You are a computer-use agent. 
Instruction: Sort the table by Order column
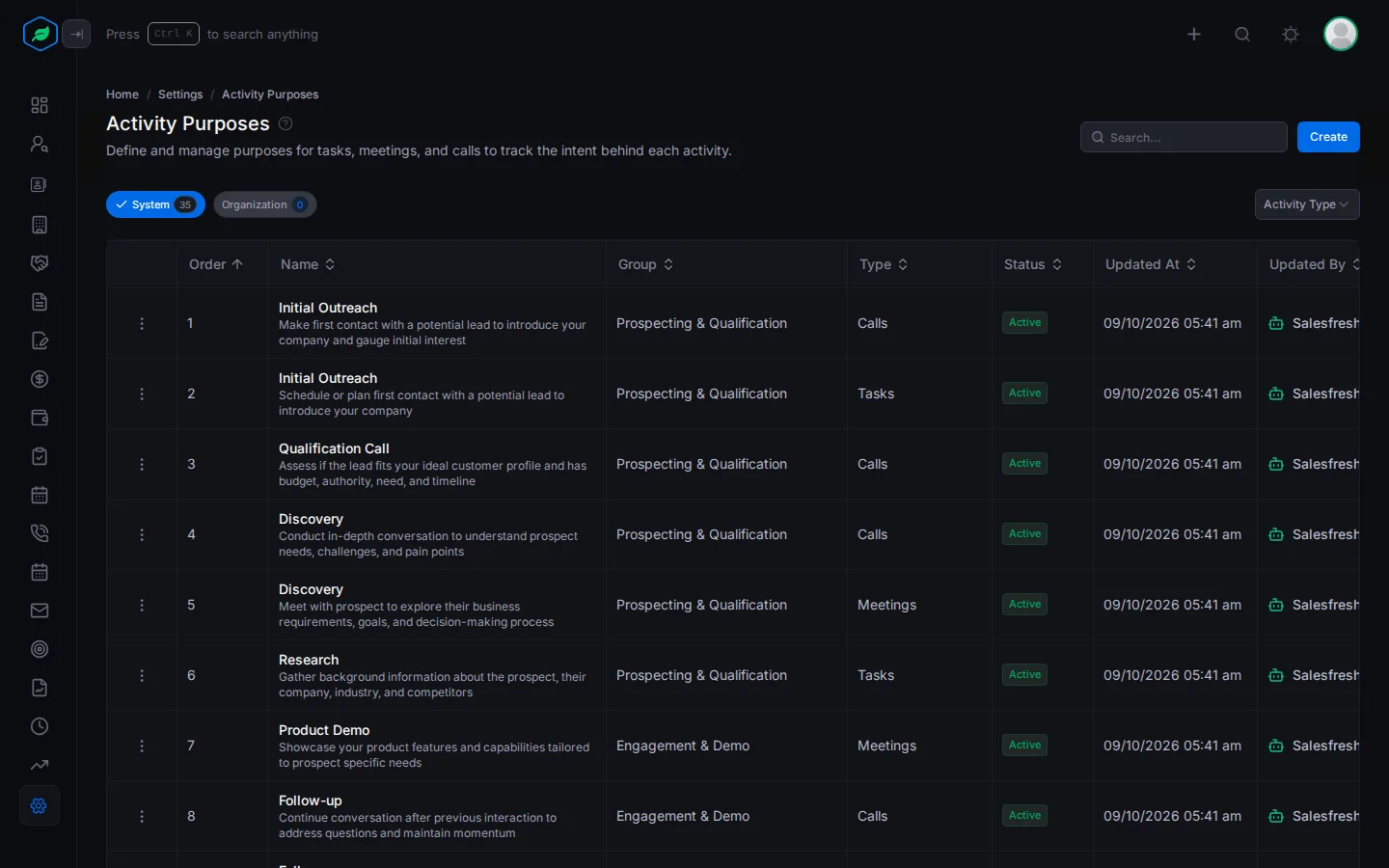click(x=216, y=264)
